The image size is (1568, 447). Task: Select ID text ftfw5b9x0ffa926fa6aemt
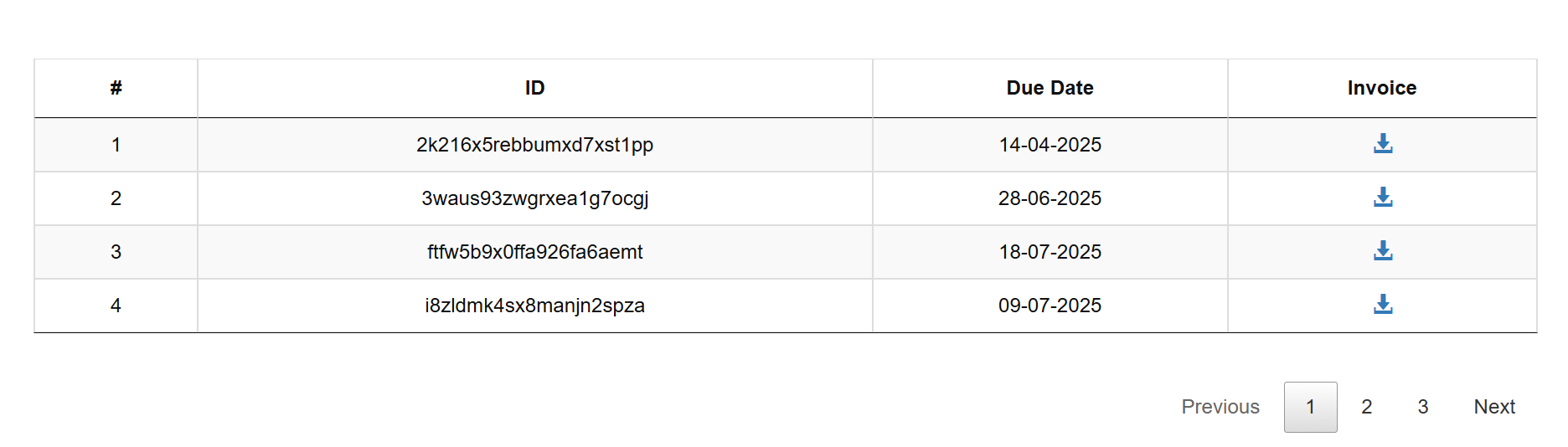pos(535,252)
